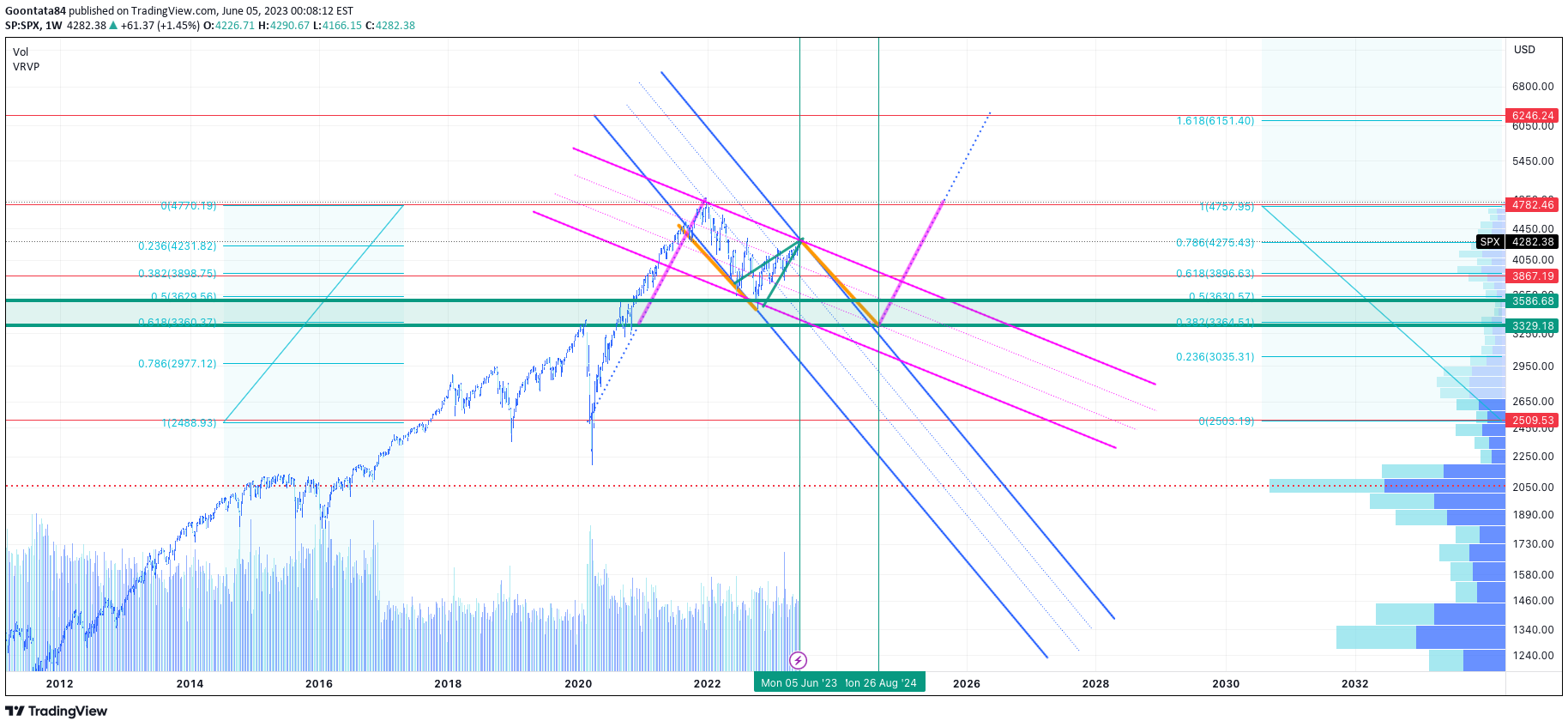Click 2250.00 on the price scale

1533,457
